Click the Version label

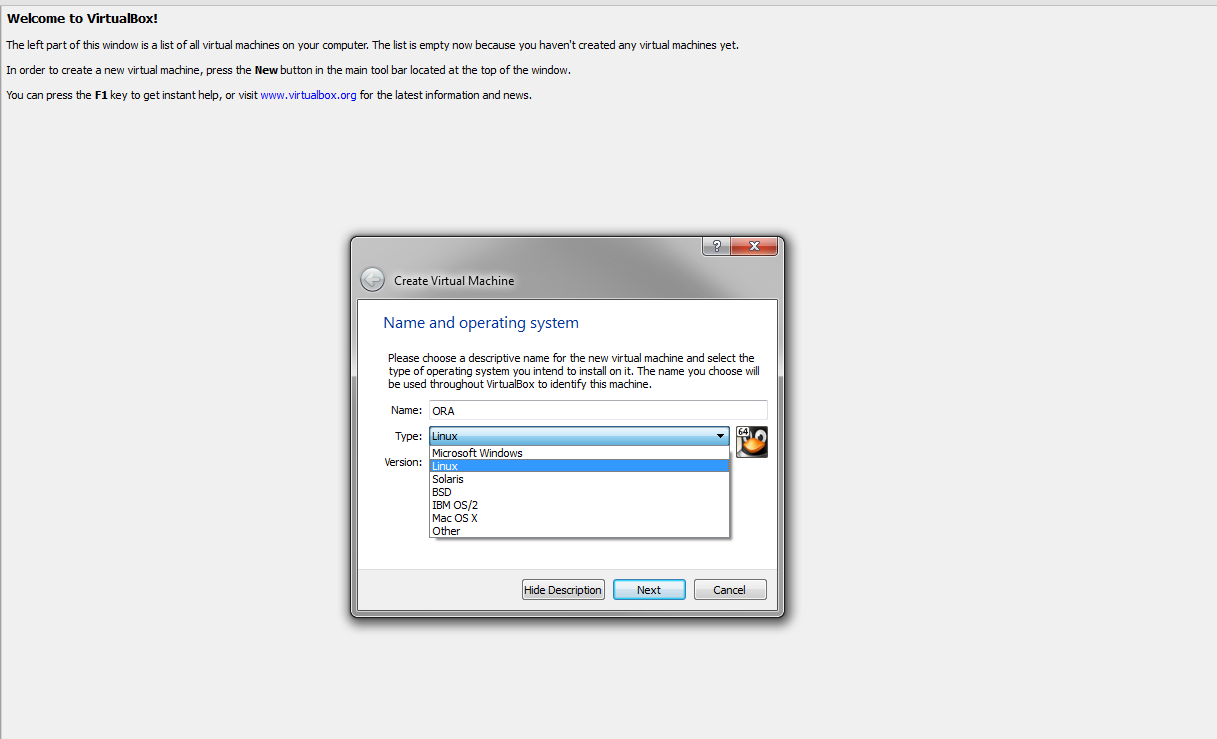403,462
